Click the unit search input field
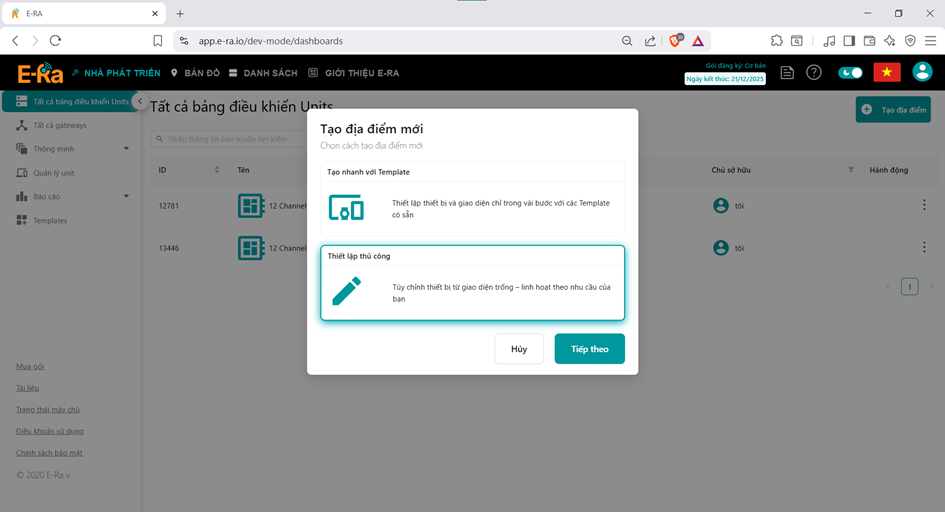The image size is (945, 512). point(225,139)
